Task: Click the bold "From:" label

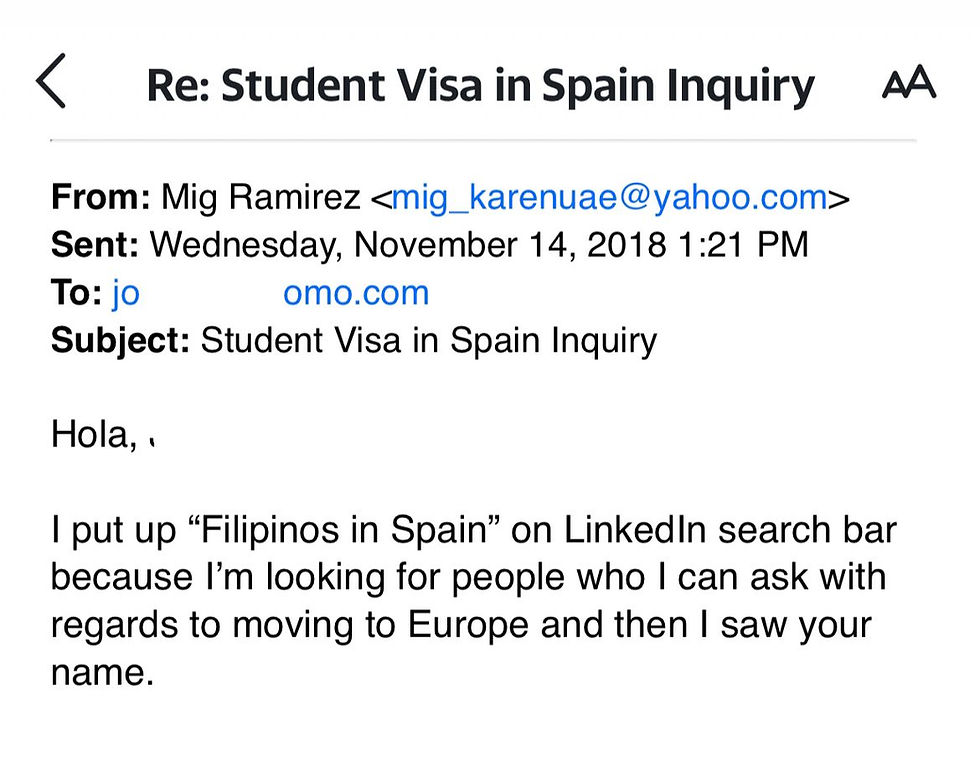Action: pos(101,197)
